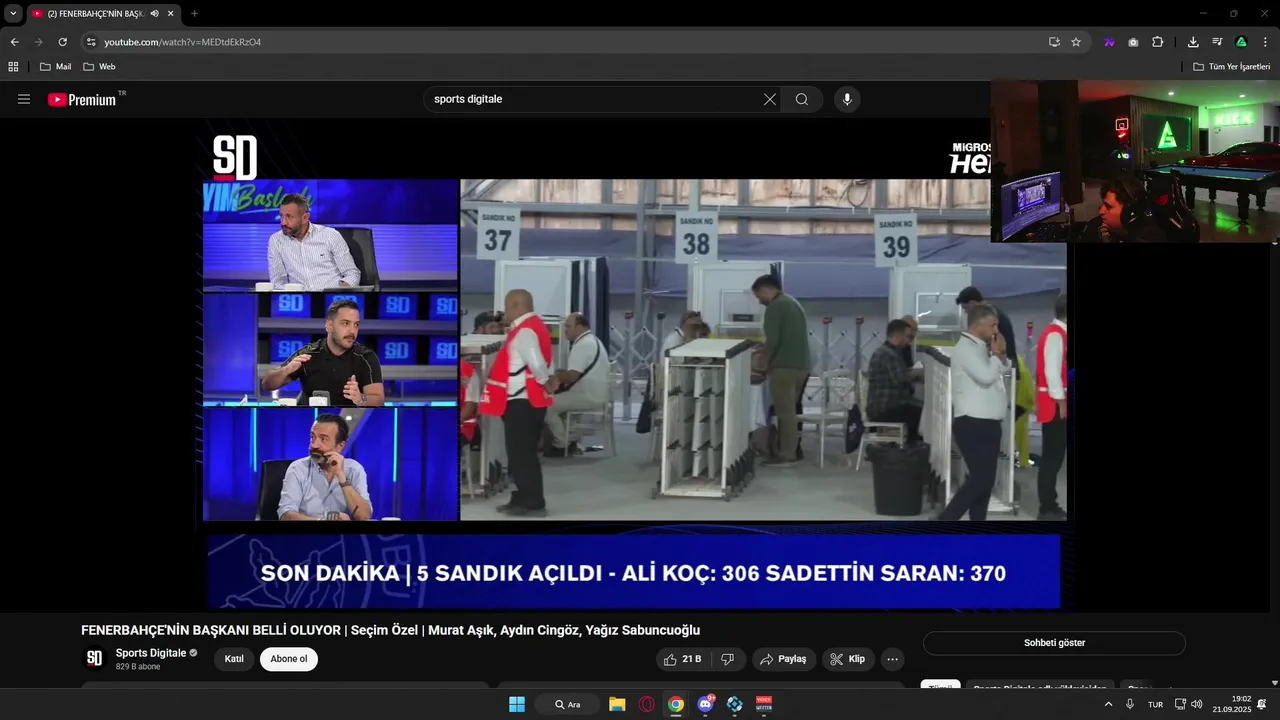Viewport: 1280px width, 720px height.
Task: Open notification bell in taskbar
Action: coord(1262,704)
